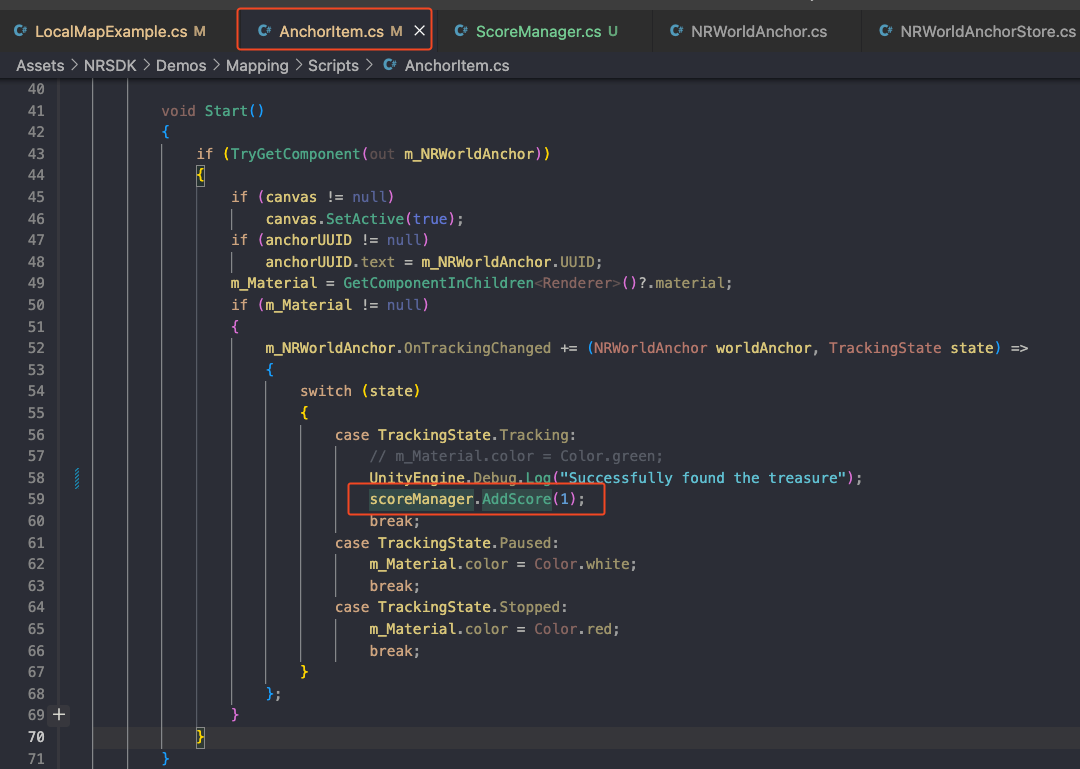
Task: Click the C# icon on LocalMapExample.cs tab
Action: [x=21, y=32]
